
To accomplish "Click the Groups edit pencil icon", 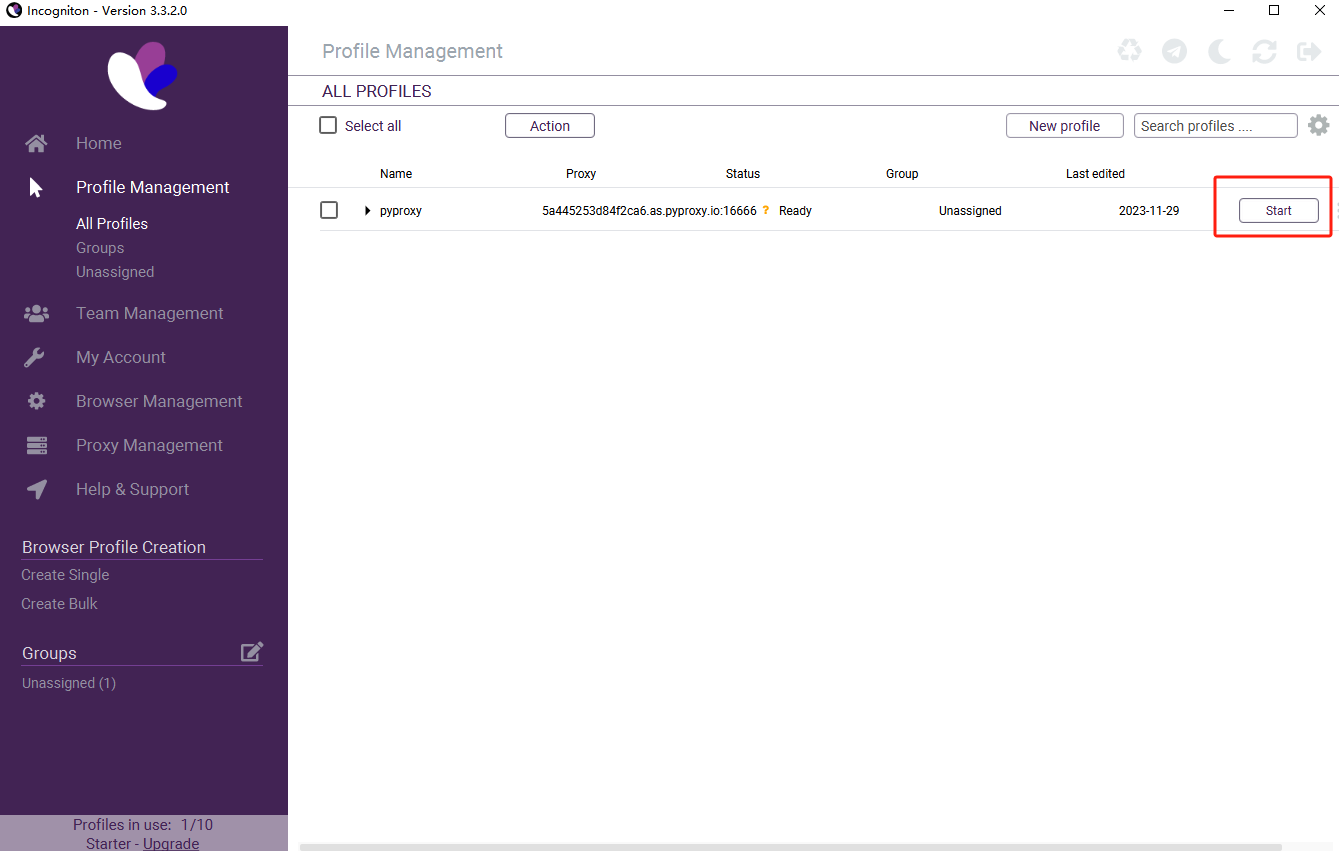I will 252,652.
